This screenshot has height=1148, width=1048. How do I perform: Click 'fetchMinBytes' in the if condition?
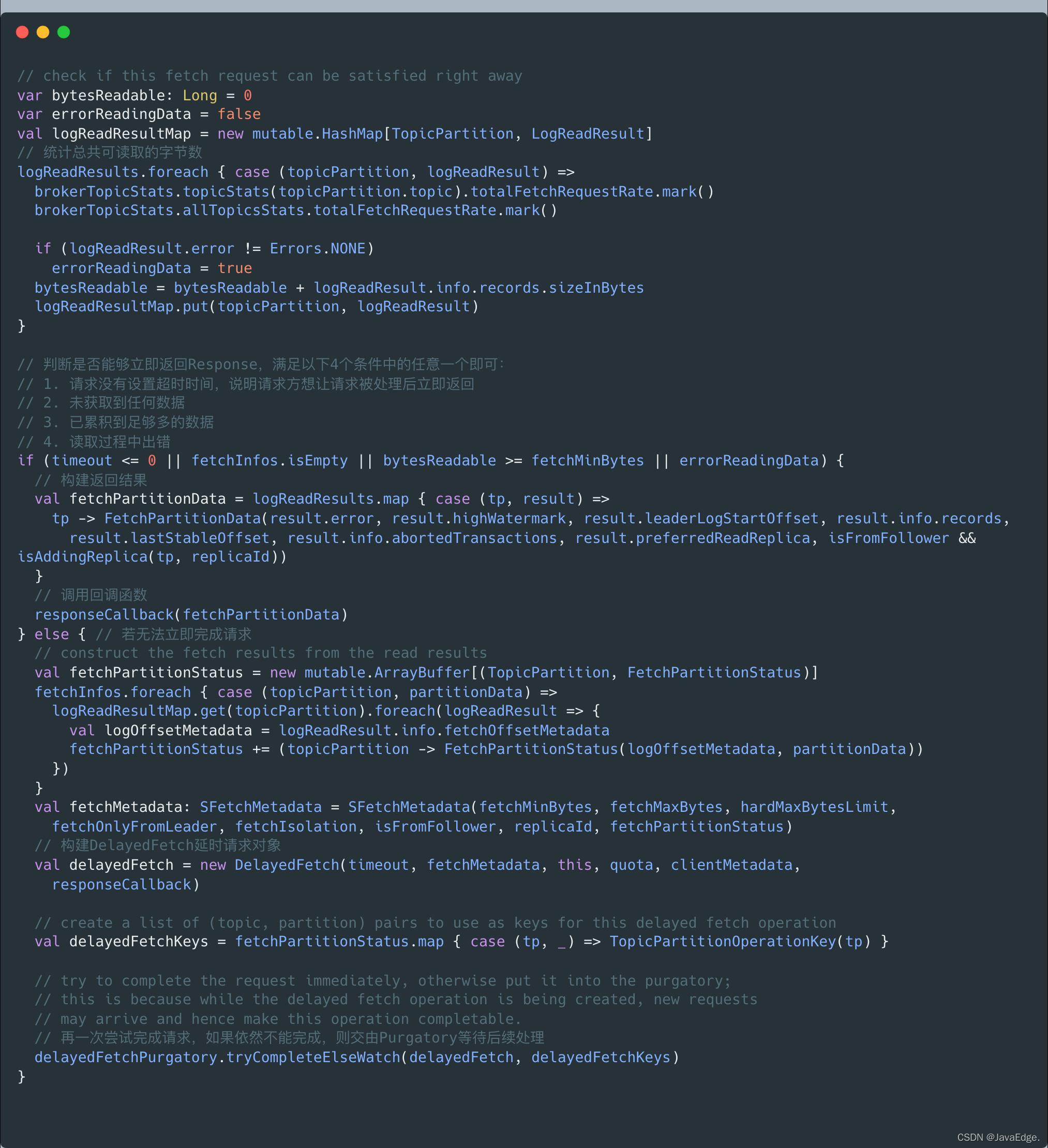click(588, 461)
